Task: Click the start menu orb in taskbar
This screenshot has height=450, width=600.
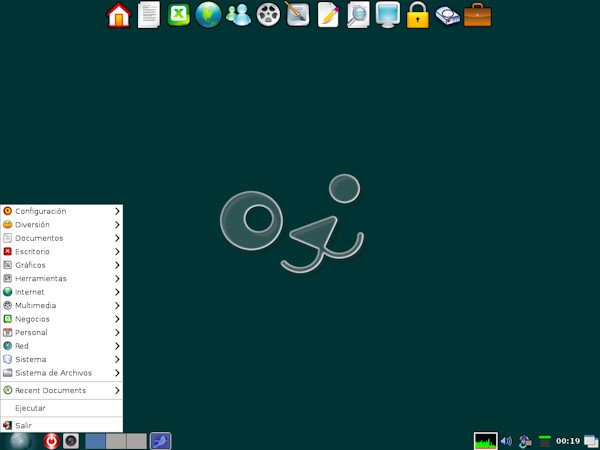Action: tap(20, 441)
